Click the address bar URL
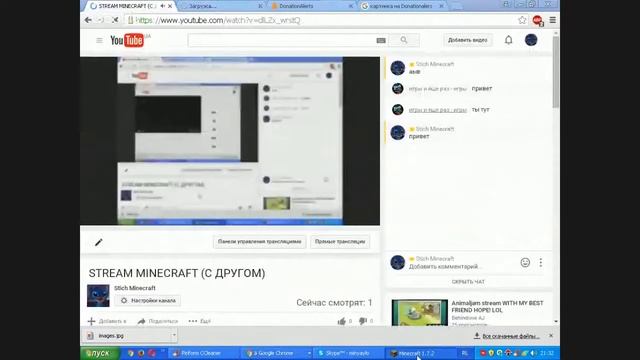This screenshot has height=360, width=640. pyautogui.click(x=218, y=20)
